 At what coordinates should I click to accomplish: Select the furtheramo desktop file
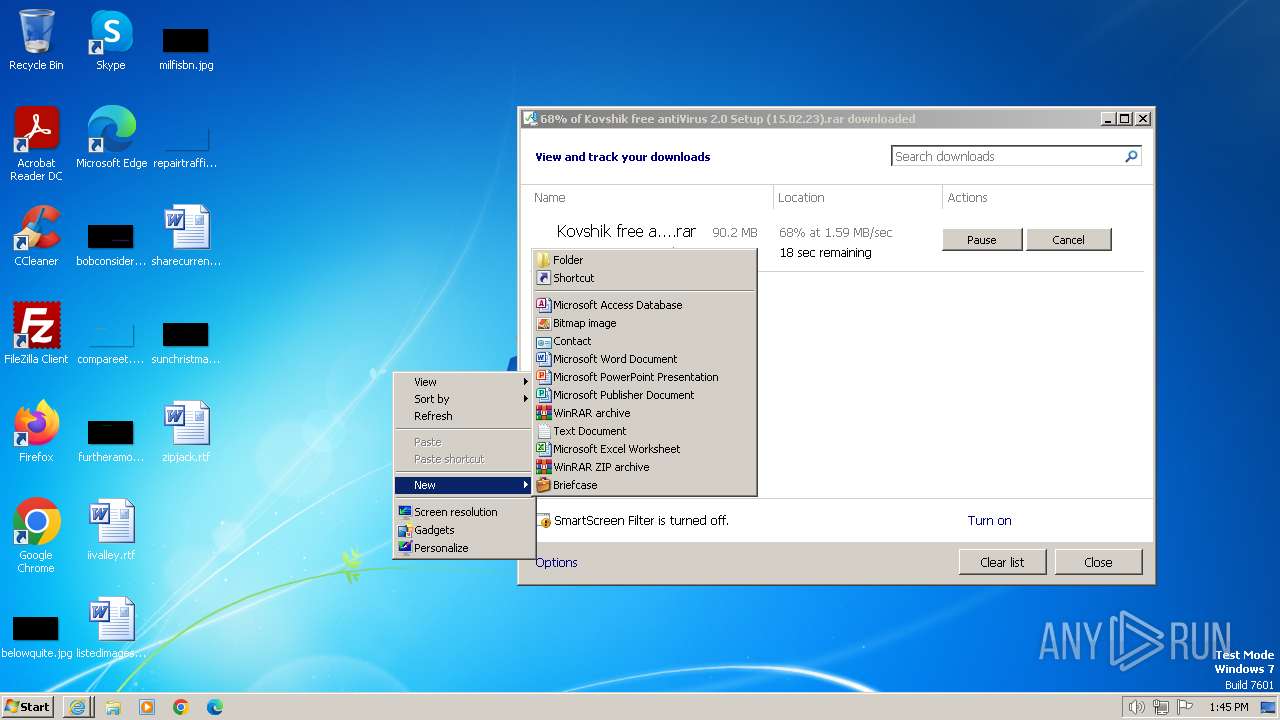111,441
